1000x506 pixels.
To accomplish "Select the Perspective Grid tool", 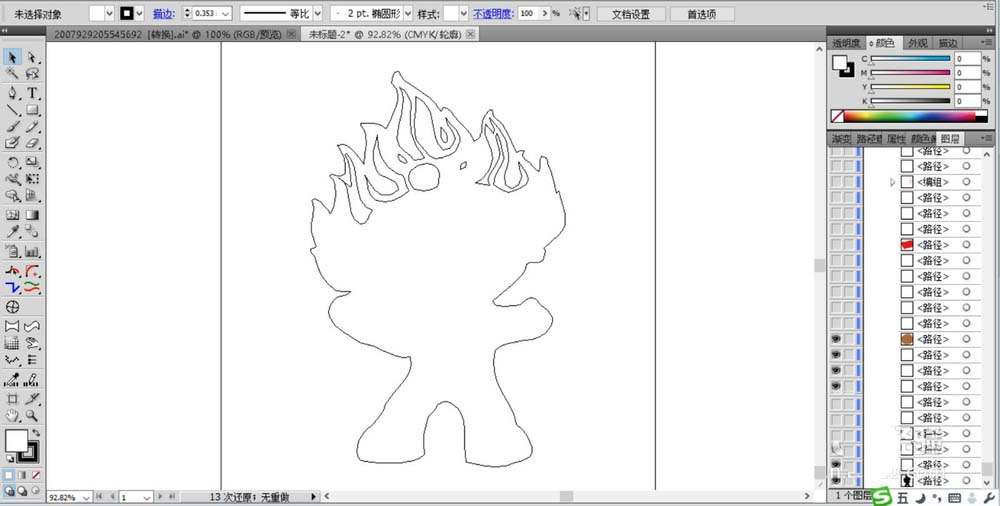I will click(x=32, y=196).
